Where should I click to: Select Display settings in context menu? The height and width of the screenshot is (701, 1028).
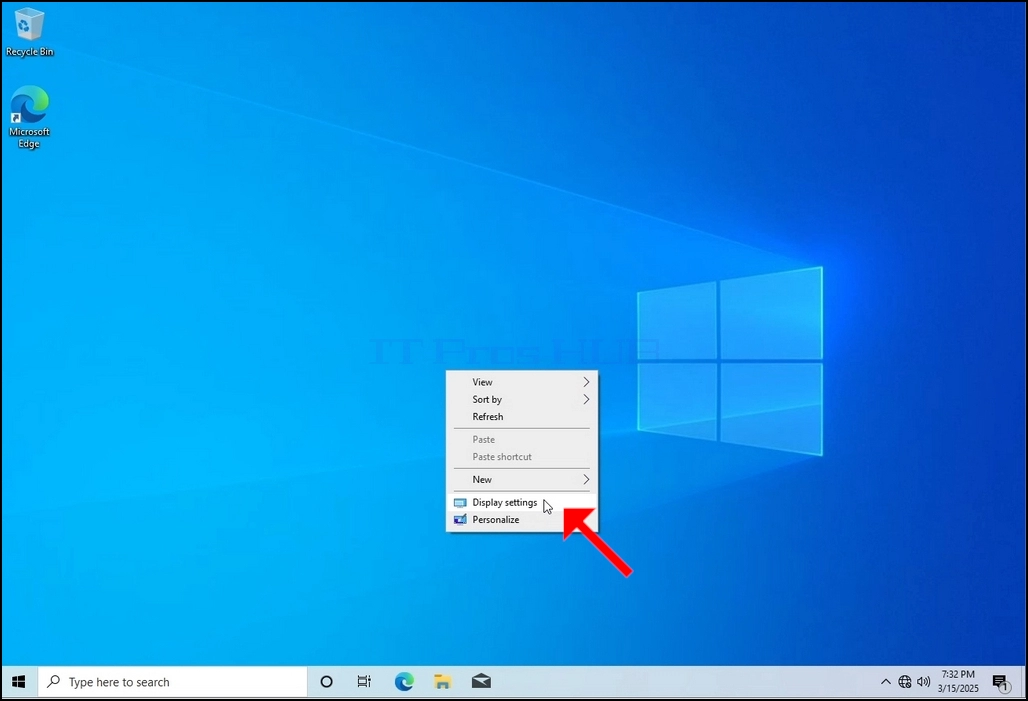pyautogui.click(x=522, y=502)
